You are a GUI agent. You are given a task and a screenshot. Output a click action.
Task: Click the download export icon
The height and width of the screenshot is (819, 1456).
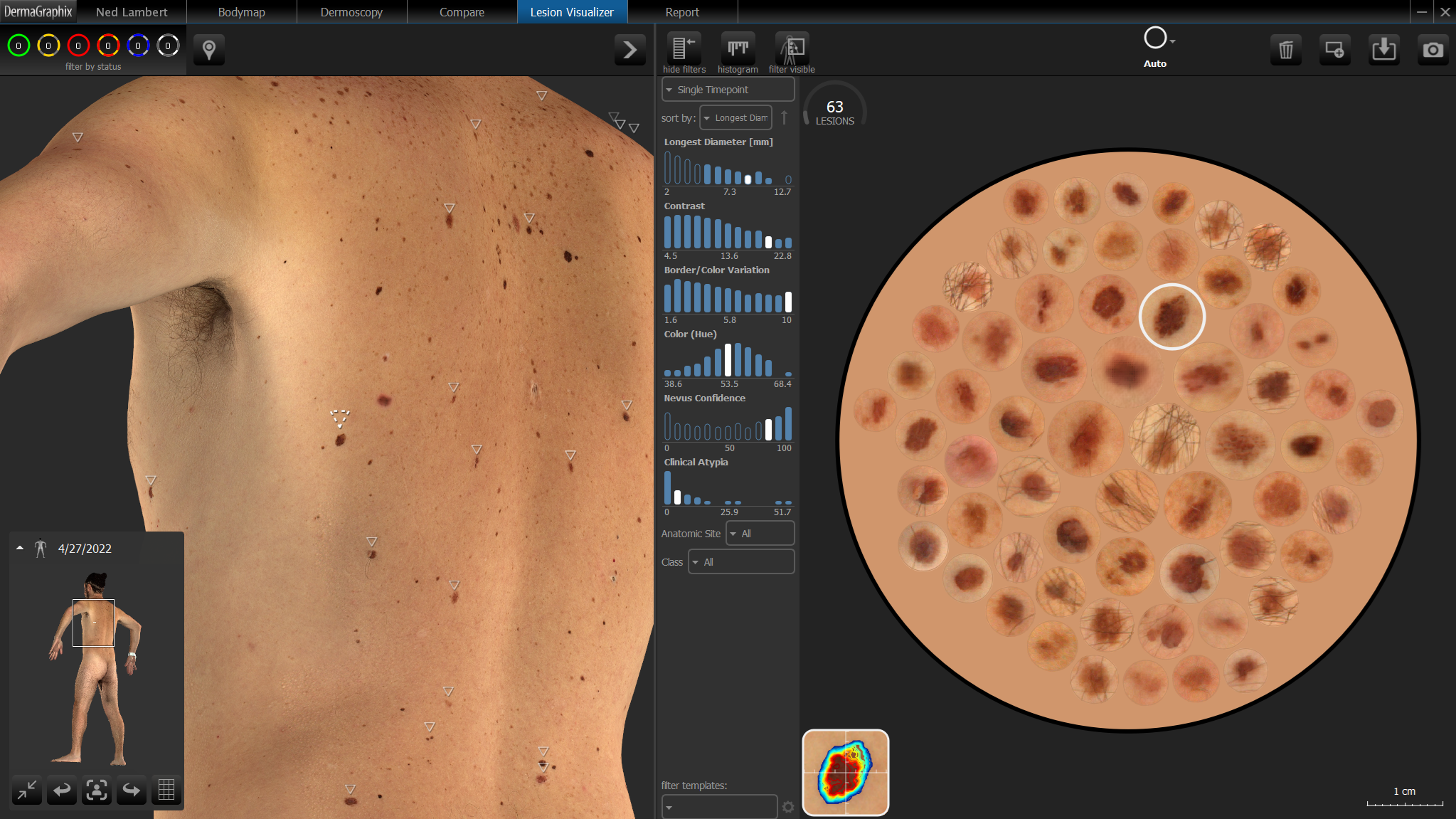[1384, 50]
